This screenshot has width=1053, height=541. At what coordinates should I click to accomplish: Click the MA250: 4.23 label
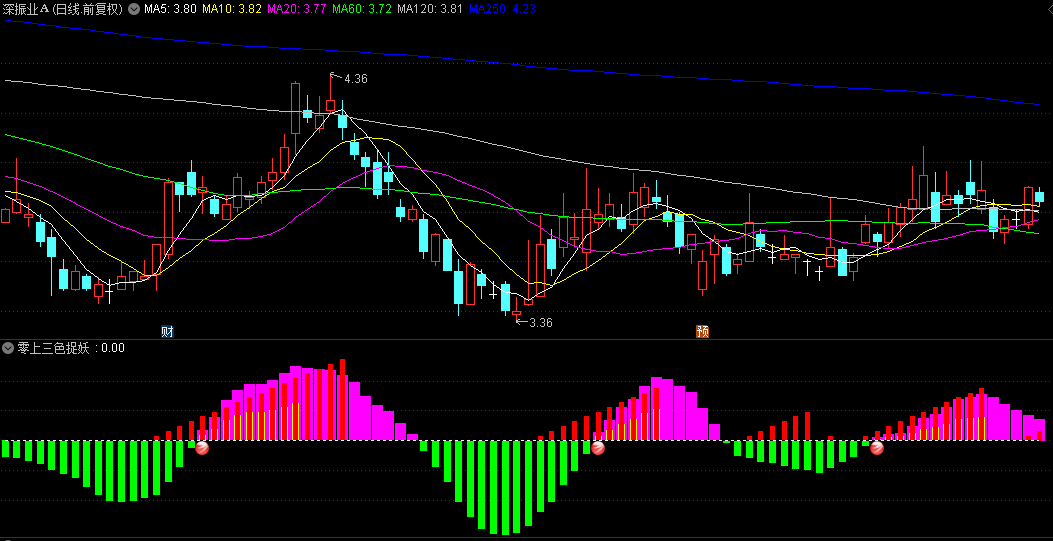502,9
